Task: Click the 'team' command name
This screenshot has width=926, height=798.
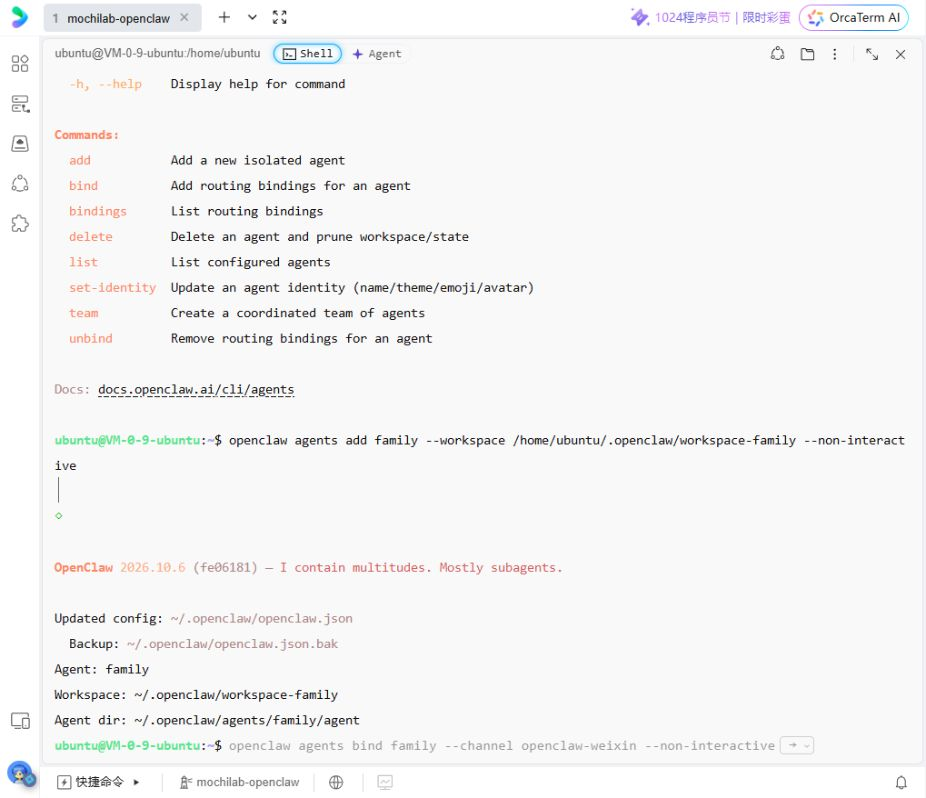Action: (x=83, y=313)
